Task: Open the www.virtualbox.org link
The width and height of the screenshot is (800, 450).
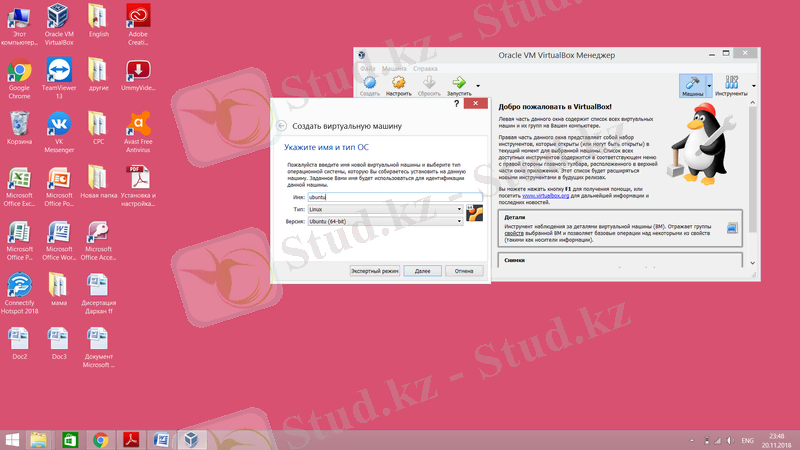Action: (545, 195)
